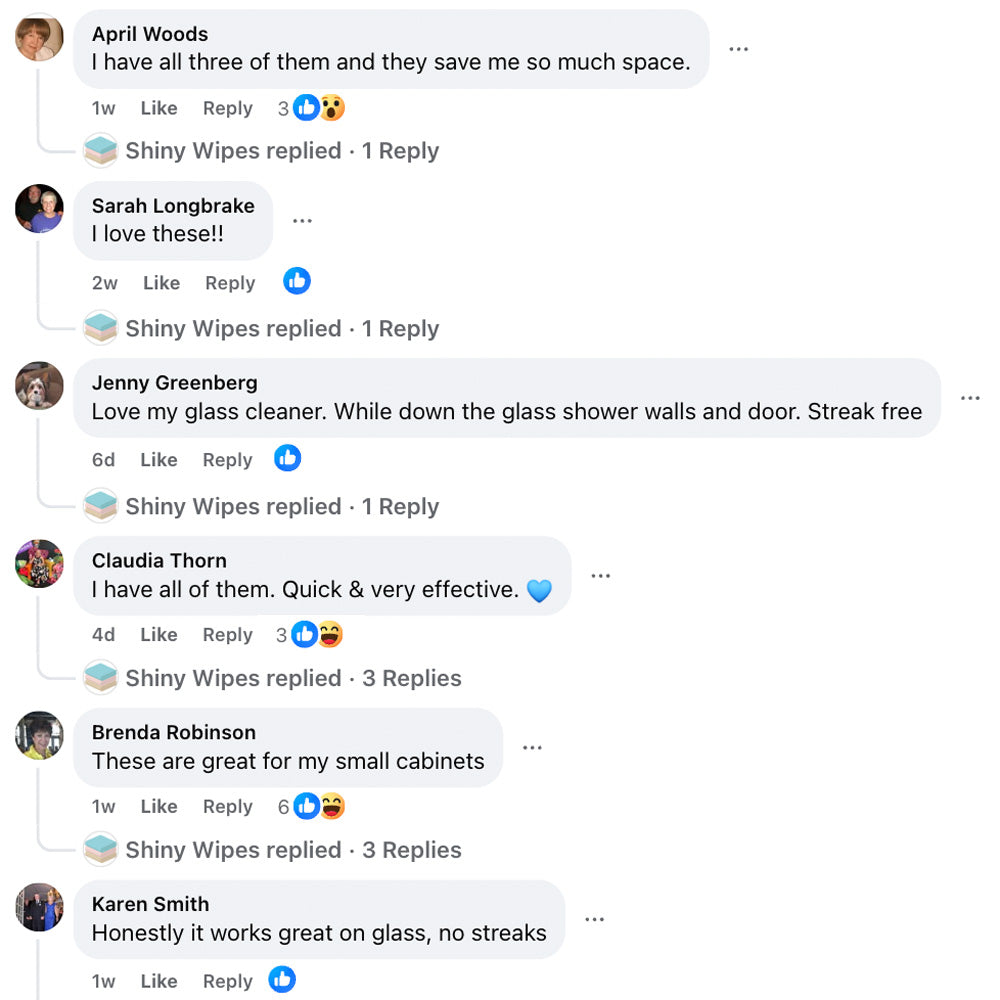This screenshot has width=1000, height=1000.
Task: Click the more options dots beside Claudia Thorn's comment
Action: tap(600, 576)
